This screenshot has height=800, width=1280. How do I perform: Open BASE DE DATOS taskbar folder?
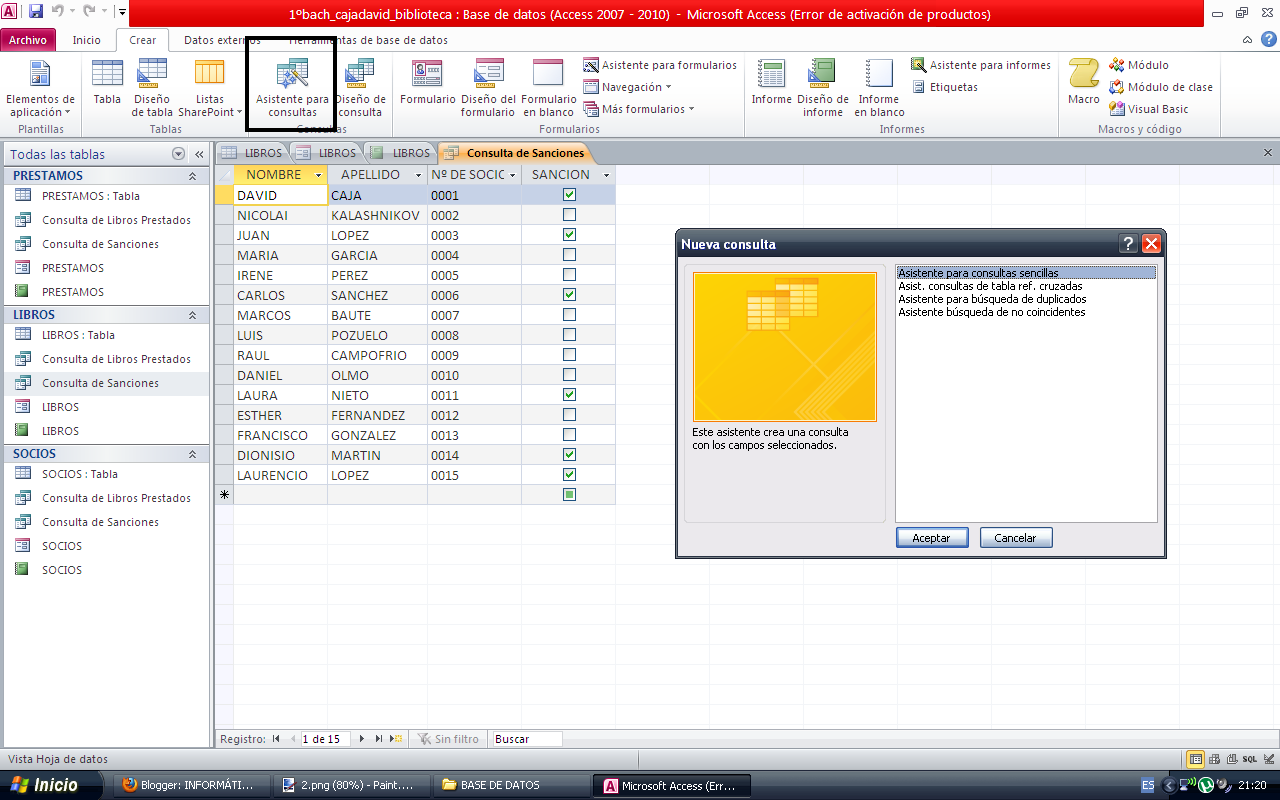pyautogui.click(x=511, y=785)
